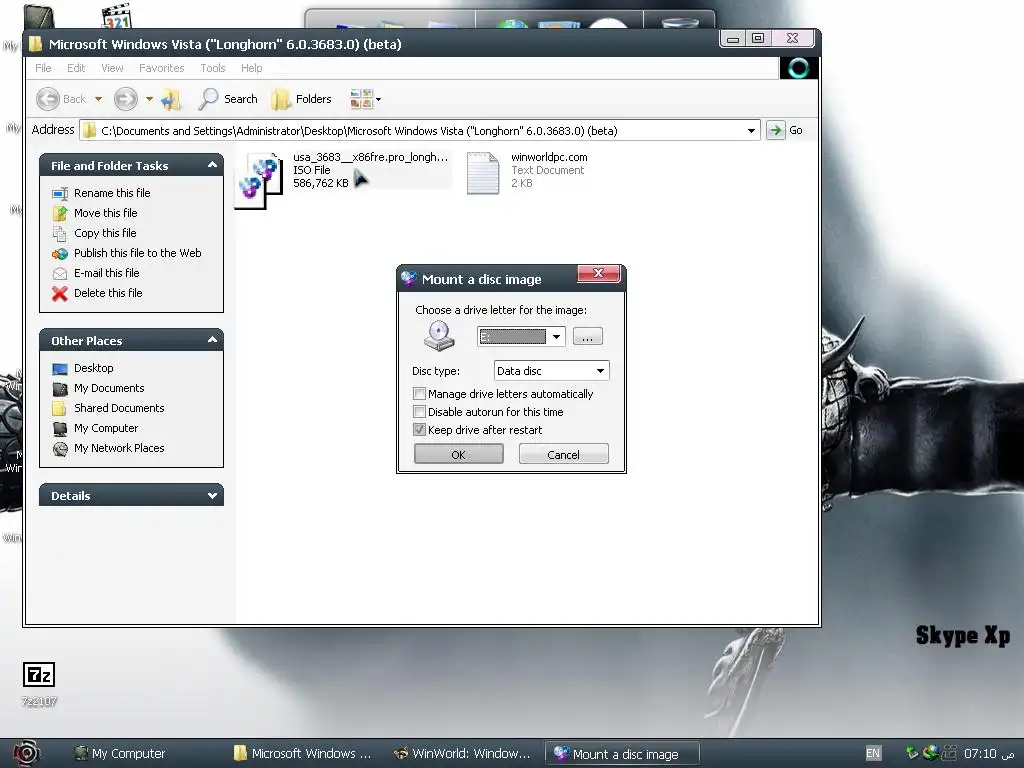Click the Desktop icon in Other Places

click(59, 368)
